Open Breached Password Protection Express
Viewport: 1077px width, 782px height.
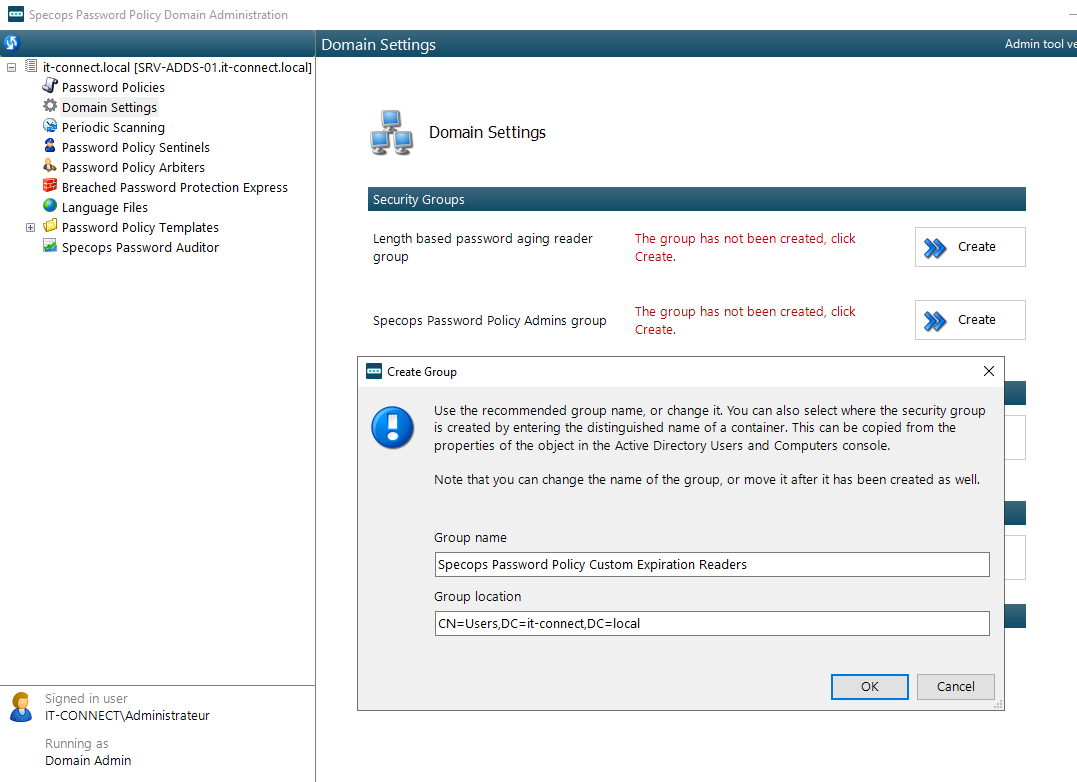click(48, 187)
